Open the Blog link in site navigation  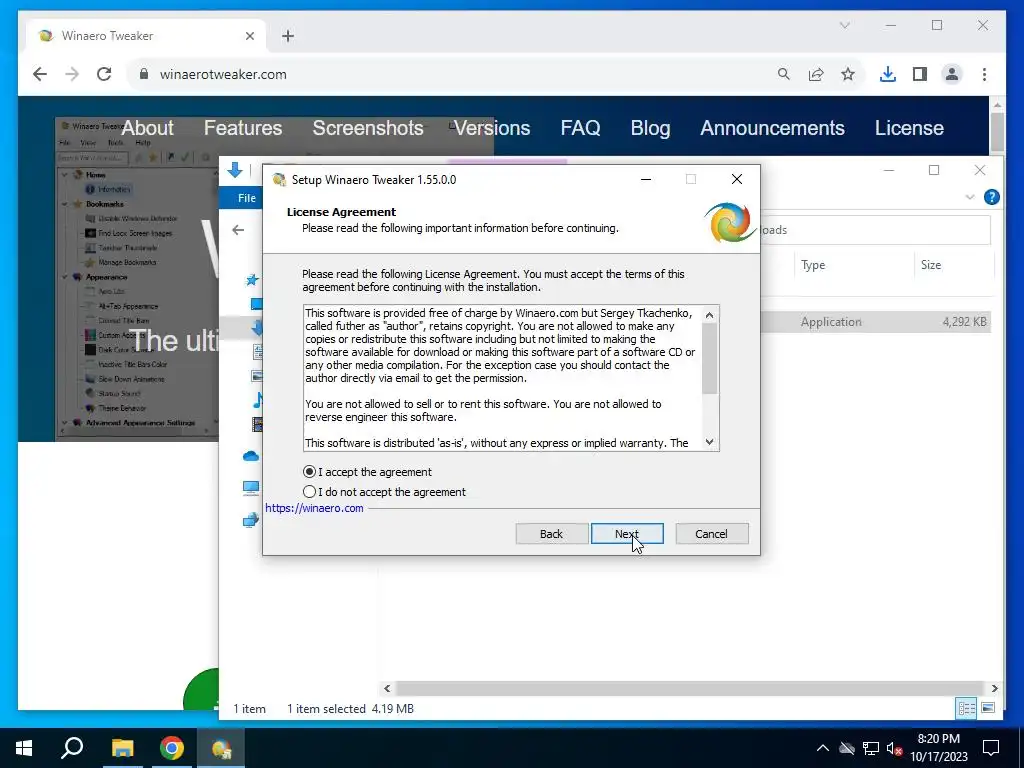(x=650, y=128)
